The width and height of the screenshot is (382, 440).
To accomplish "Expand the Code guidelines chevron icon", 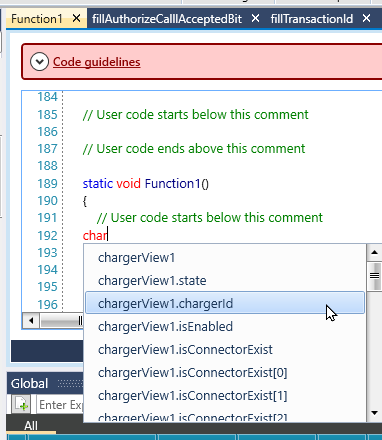I will coord(39,62).
